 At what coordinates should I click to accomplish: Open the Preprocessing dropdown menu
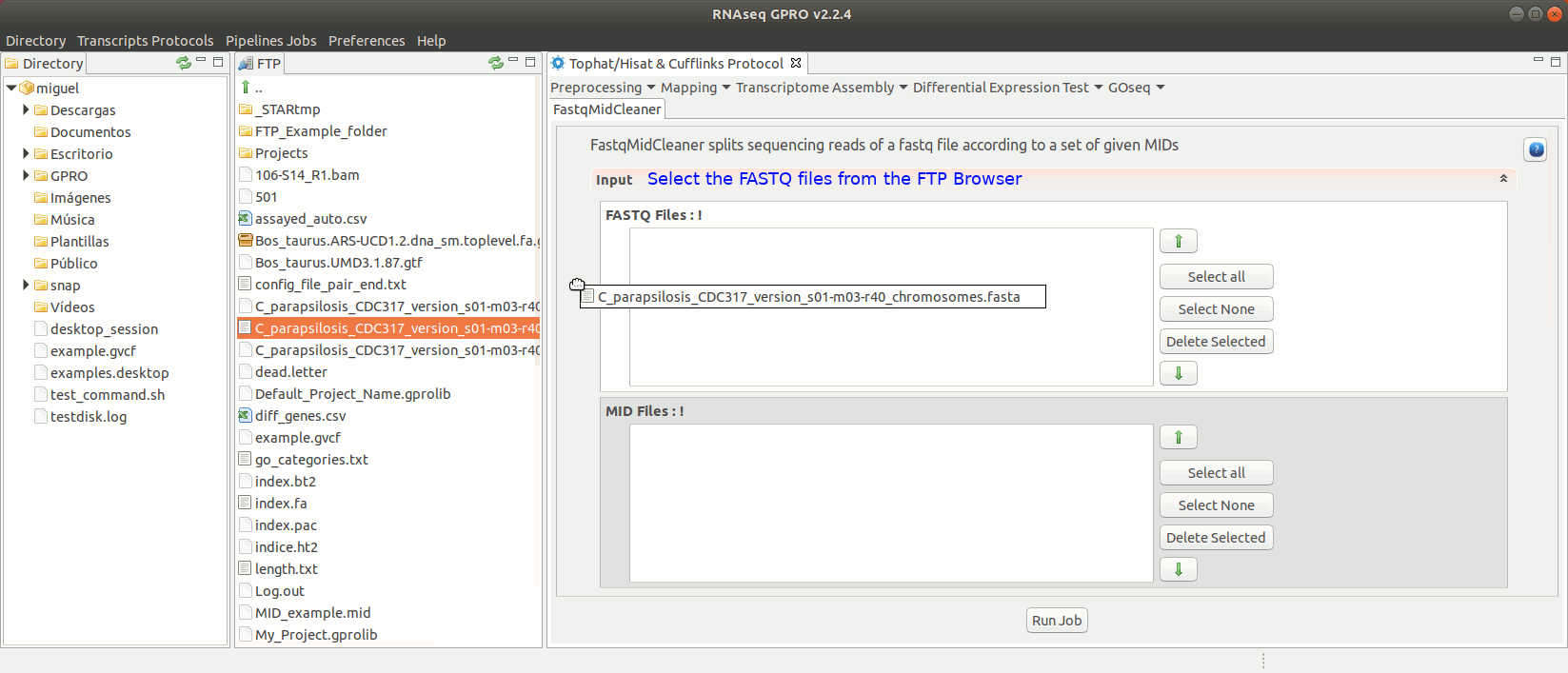coord(603,88)
